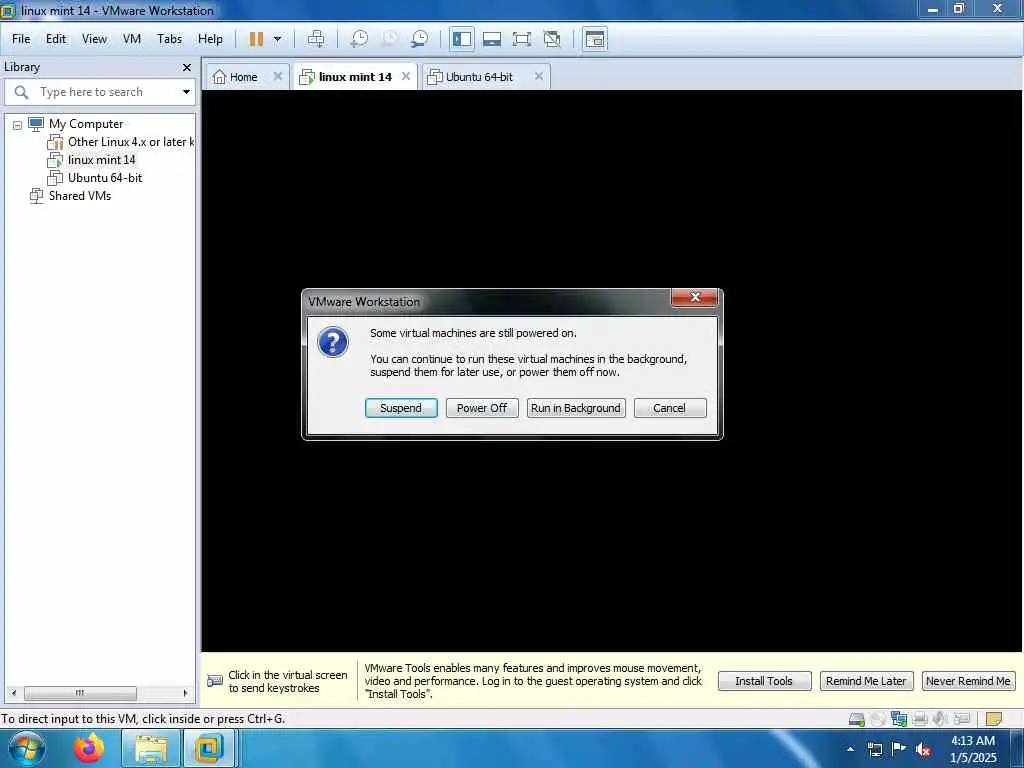1024x768 pixels.
Task: Close the Home tab
Action: (x=278, y=76)
